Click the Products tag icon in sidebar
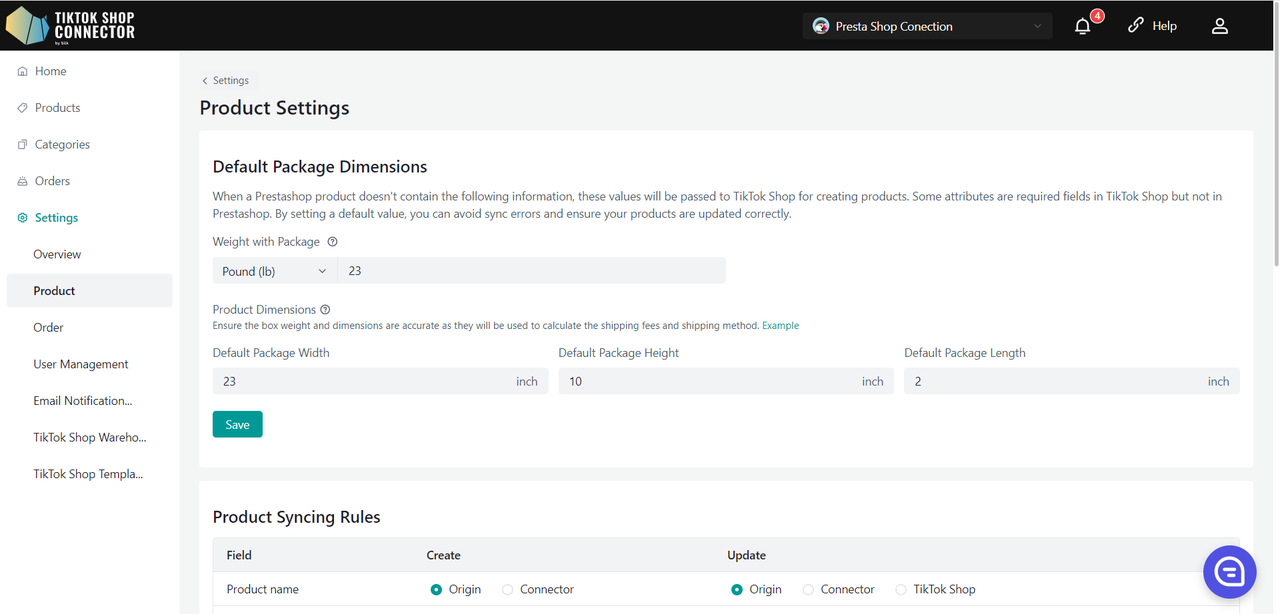Screen dimensions: 1280x614 click(22, 108)
